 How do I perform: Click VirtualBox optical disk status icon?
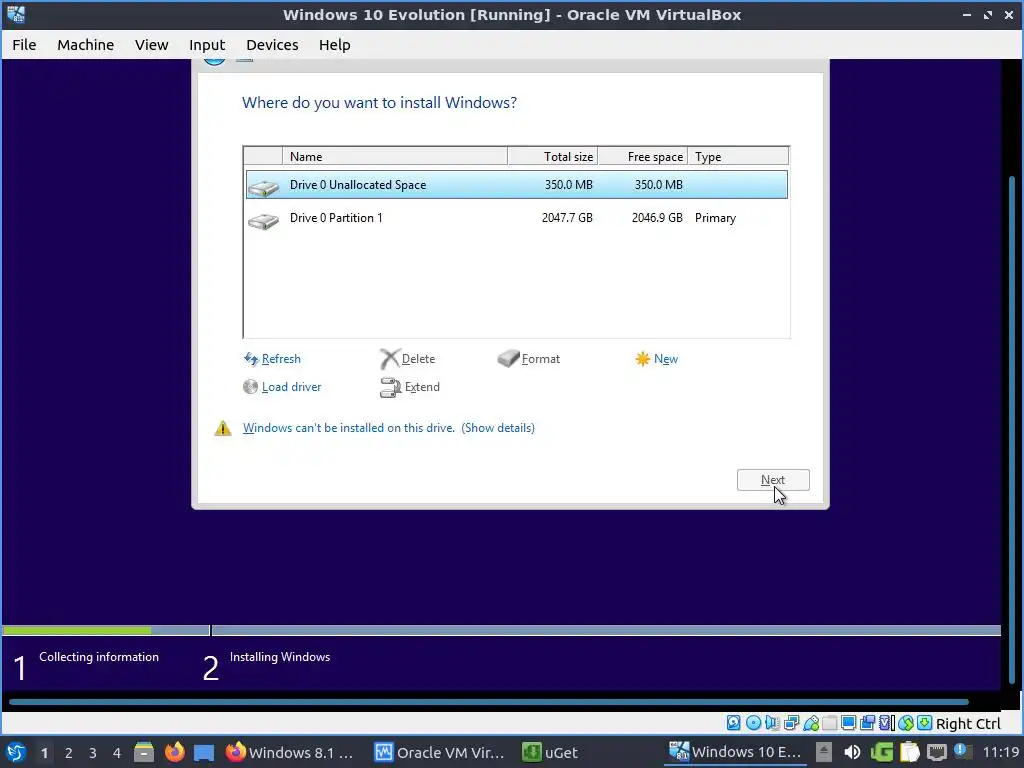pyautogui.click(x=753, y=723)
